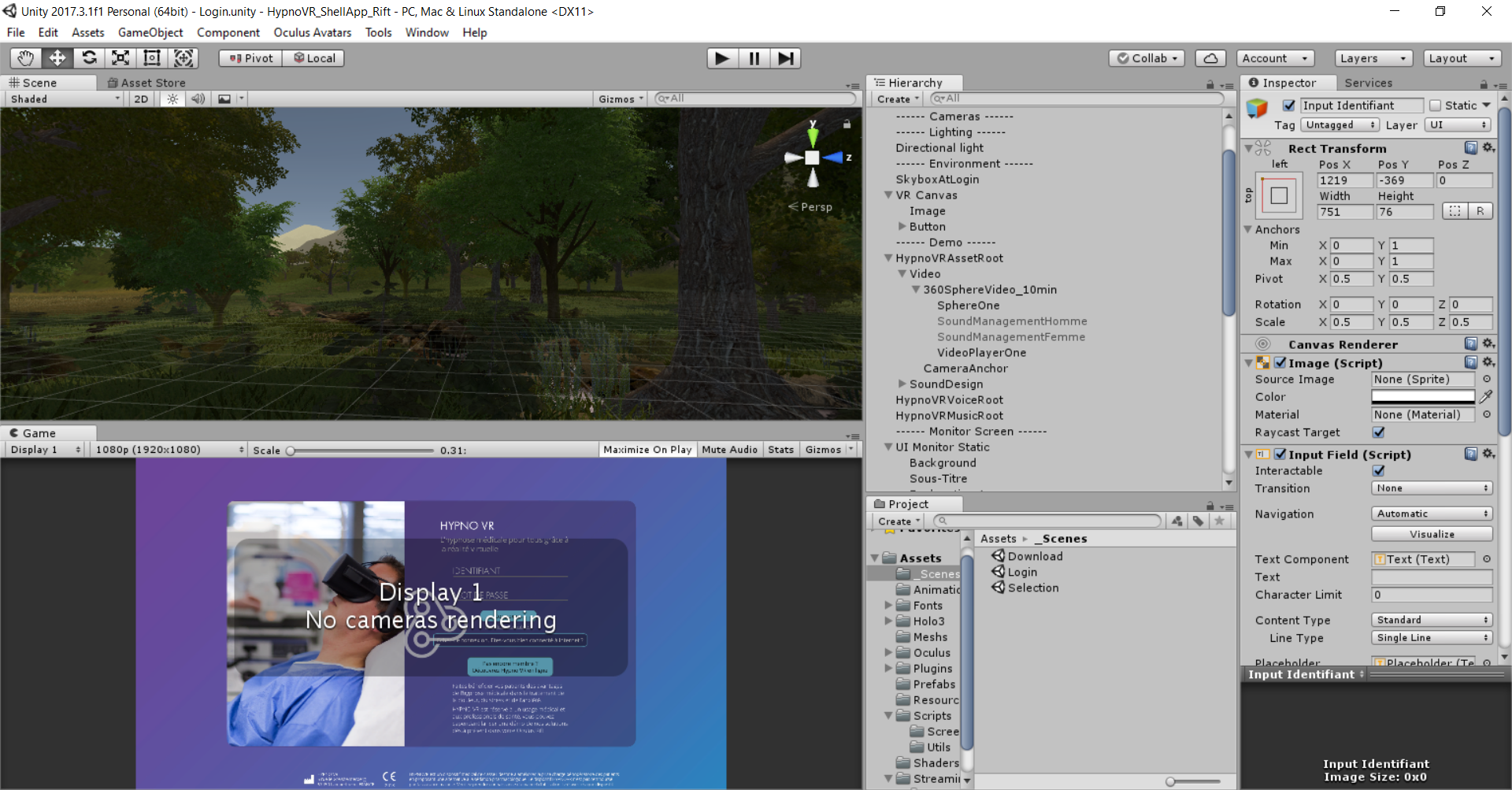Click the Visualize button
The width and height of the screenshot is (1512, 790).
point(1432,534)
